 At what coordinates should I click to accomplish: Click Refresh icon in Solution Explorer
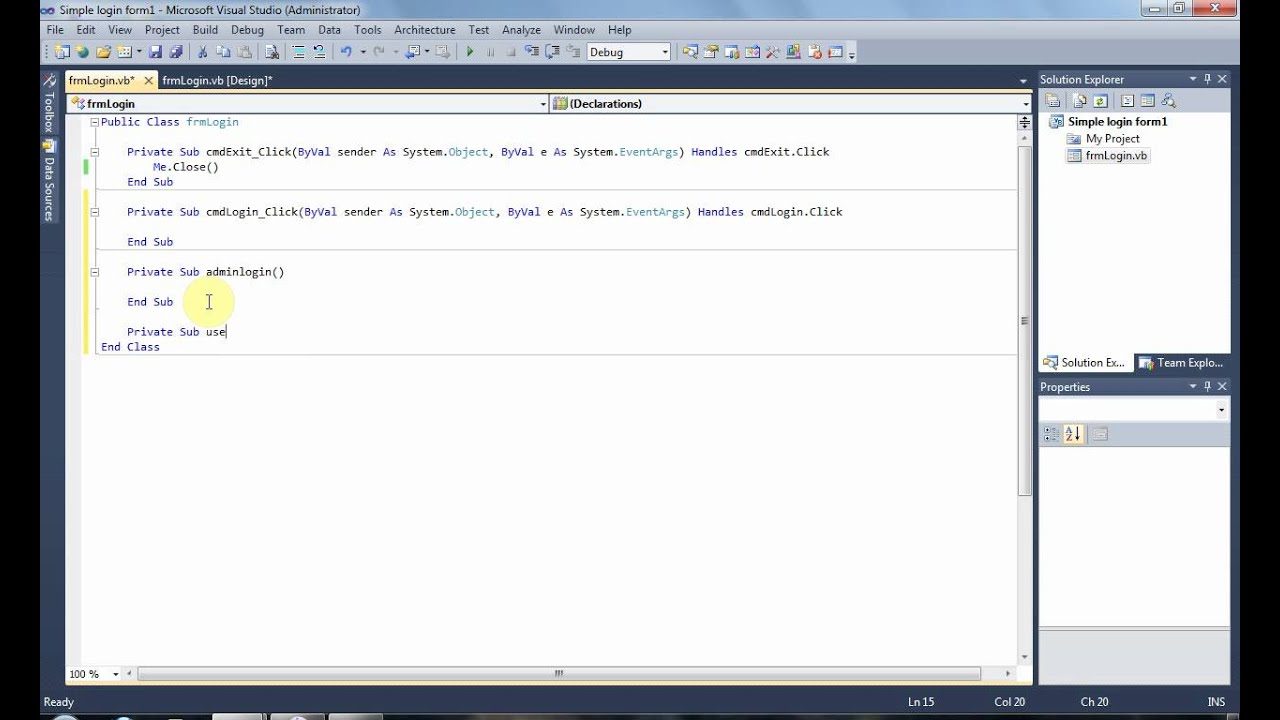1100,101
